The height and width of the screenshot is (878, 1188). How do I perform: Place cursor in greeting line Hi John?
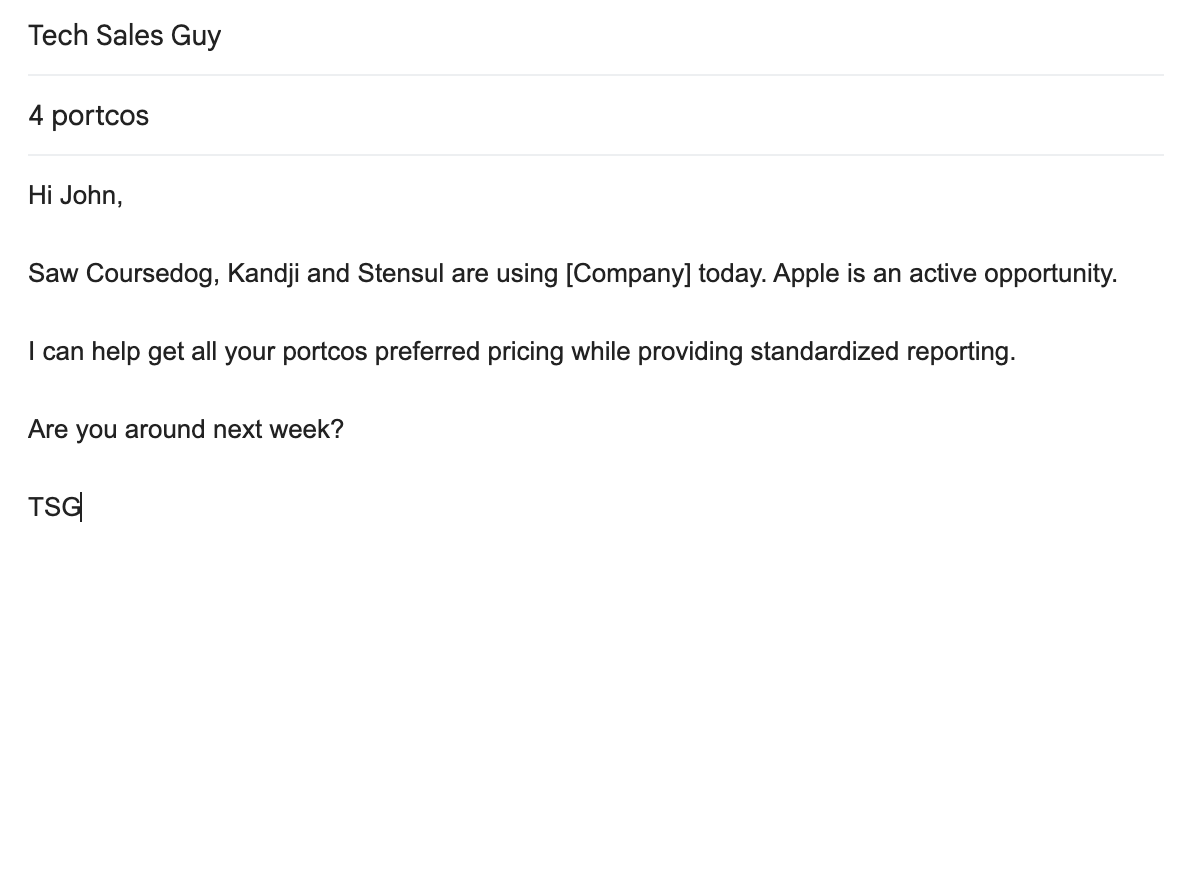tap(75, 195)
